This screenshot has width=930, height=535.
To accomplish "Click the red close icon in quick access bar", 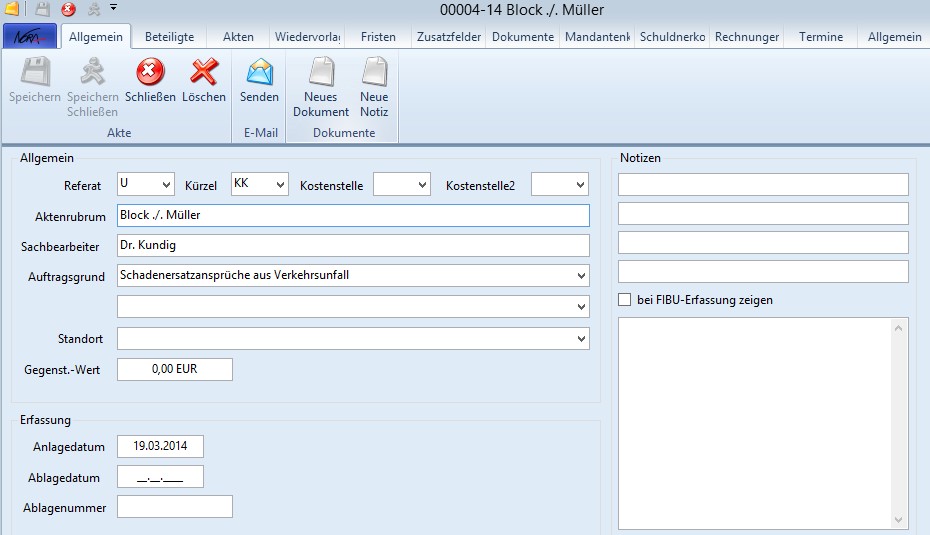I will (68, 9).
